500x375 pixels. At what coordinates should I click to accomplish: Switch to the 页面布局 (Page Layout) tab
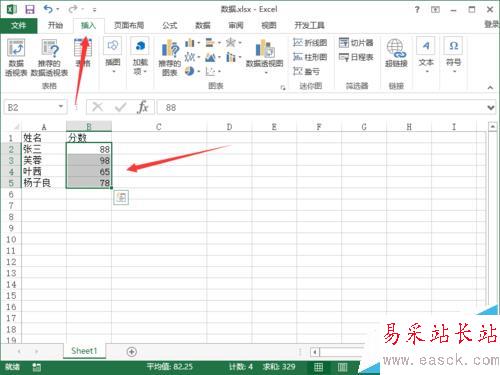[x=129, y=25]
